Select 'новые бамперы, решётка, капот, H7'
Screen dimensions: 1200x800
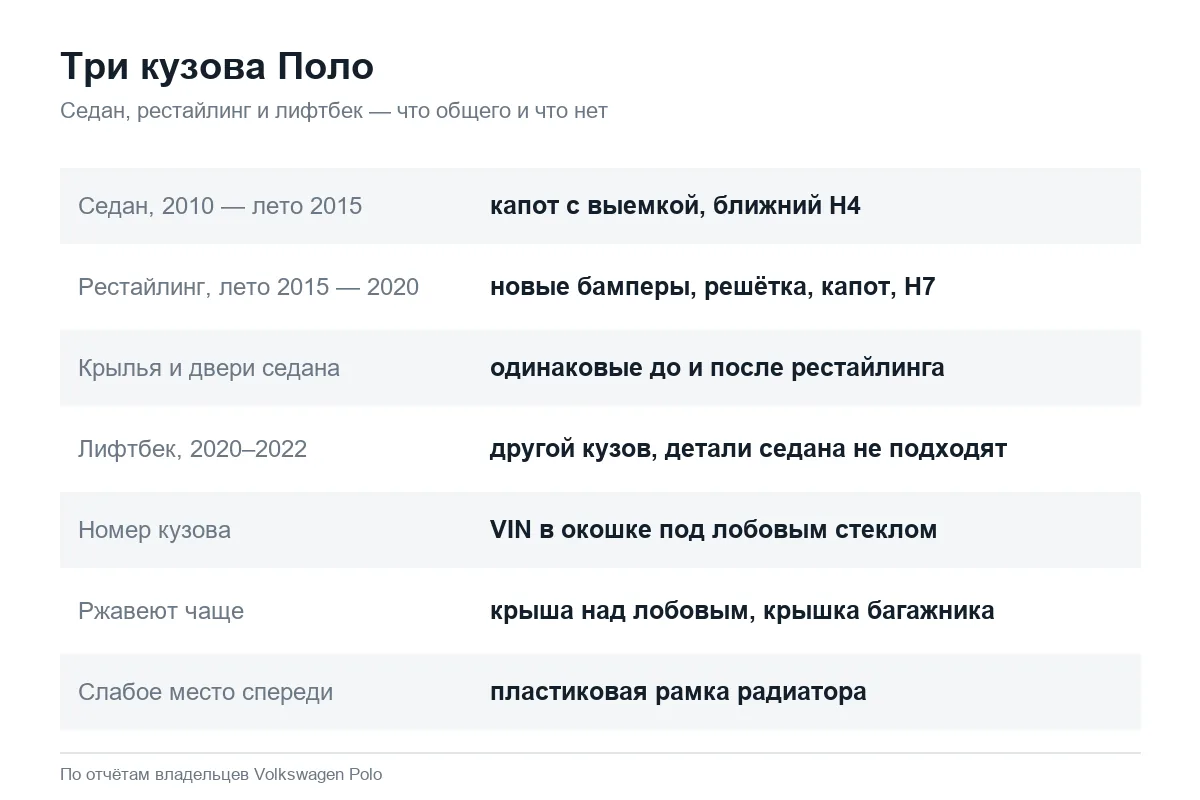click(x=712, y=287)
